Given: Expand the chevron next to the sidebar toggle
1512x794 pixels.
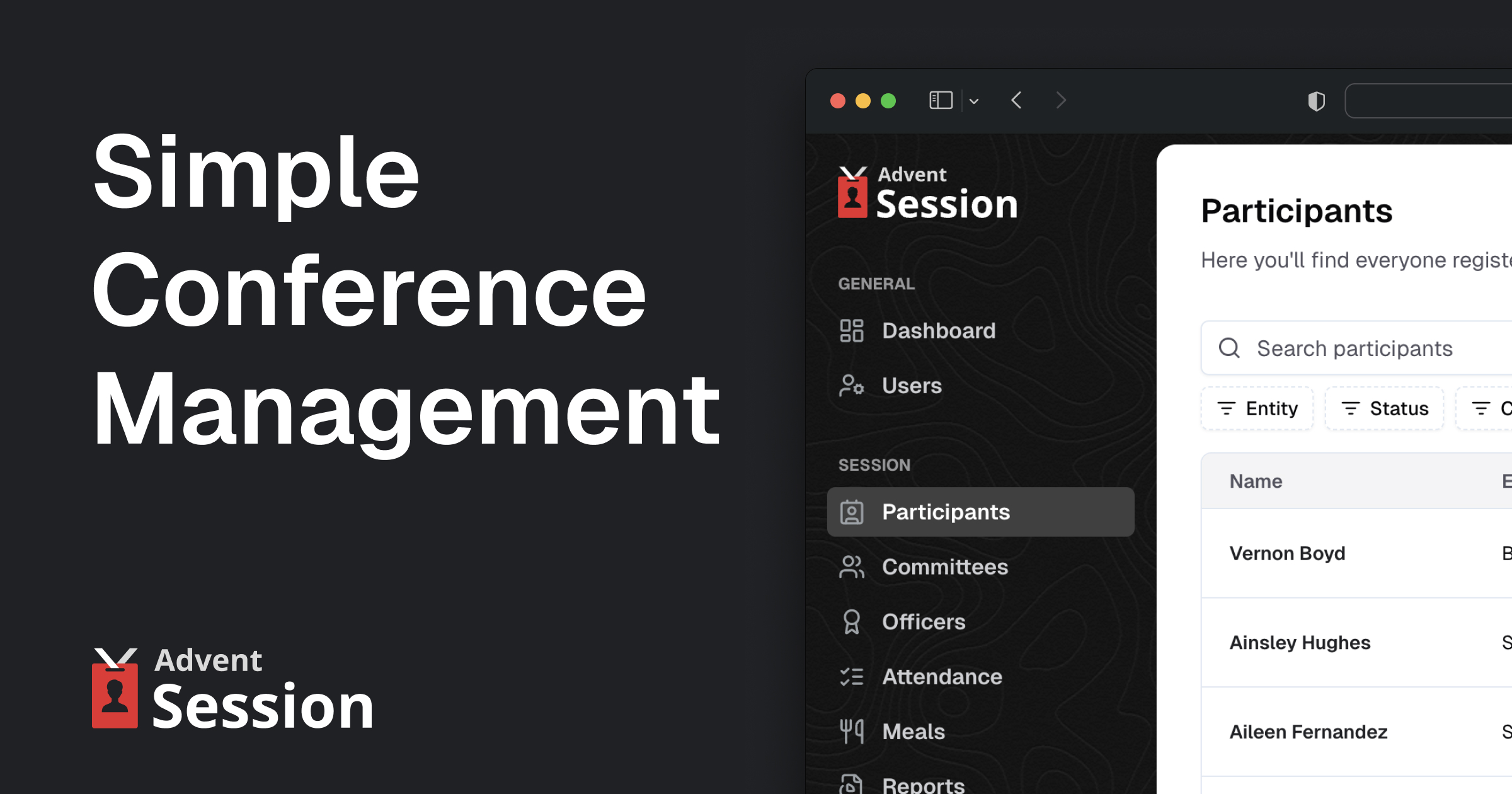Looking at the screenshot, I should coord(973,101).
